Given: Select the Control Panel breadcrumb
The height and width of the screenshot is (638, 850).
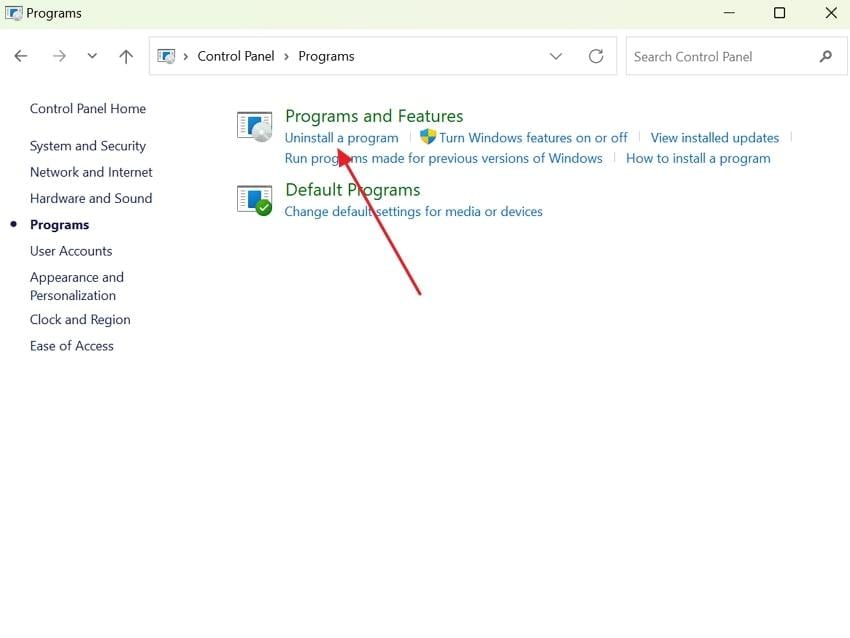Looking at the screenshot, I should click(x=236, y=56).
